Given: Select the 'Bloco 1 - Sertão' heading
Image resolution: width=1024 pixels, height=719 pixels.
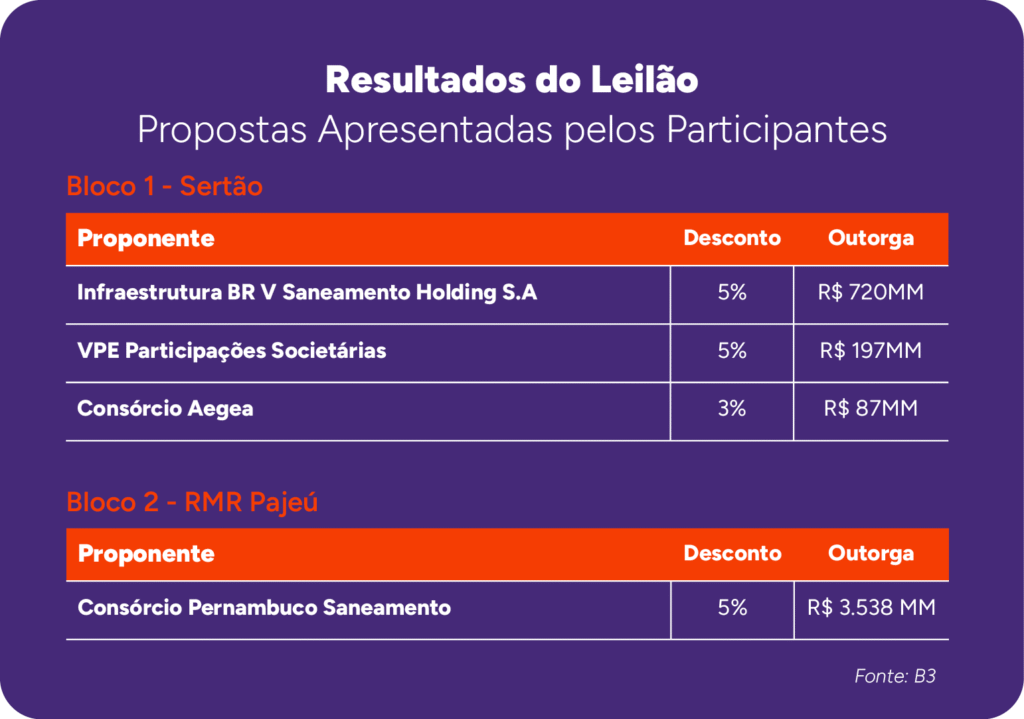Looking at the screenshot, I should (164, 186).
